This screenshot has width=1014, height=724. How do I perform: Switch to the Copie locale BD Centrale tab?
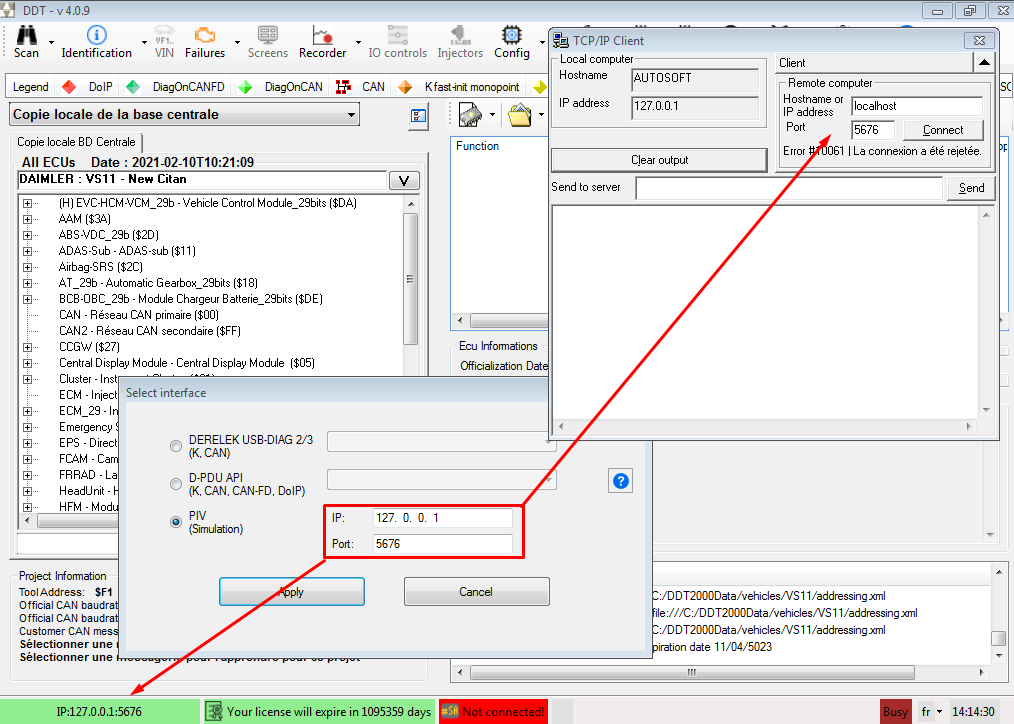click(x=76, y=142)
